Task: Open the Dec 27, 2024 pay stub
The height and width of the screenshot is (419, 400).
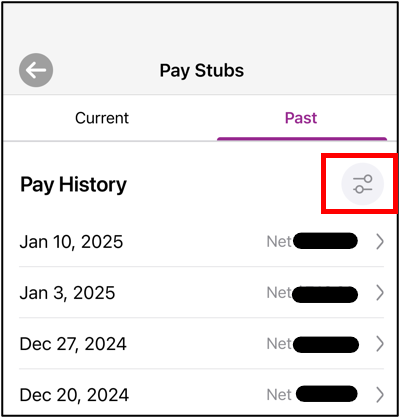Action: 202,344
